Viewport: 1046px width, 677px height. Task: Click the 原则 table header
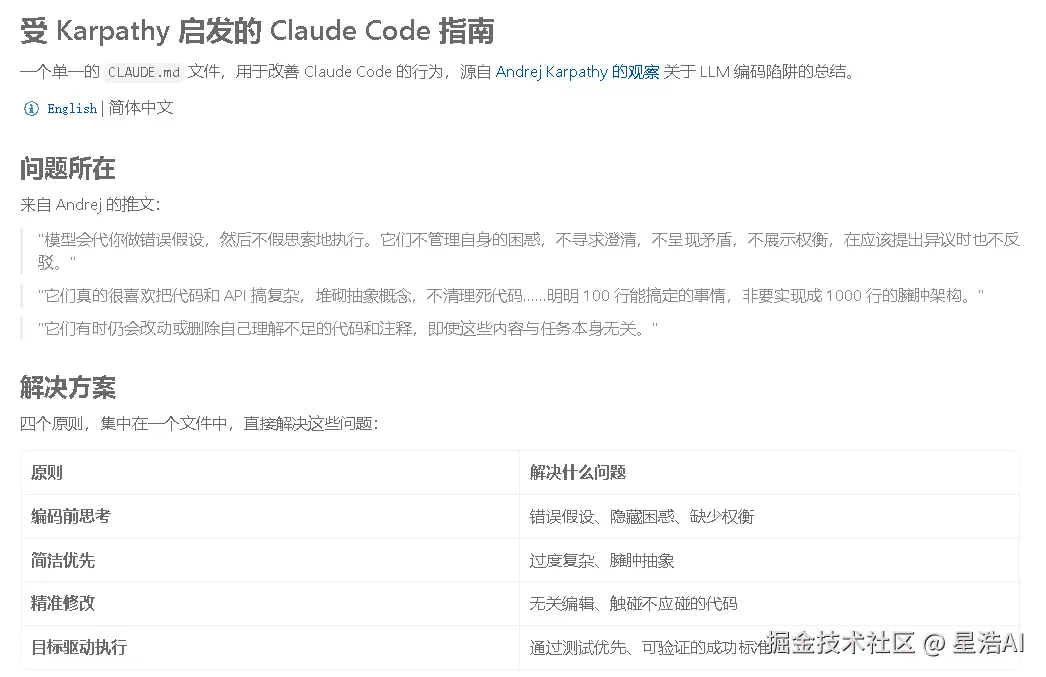point(270,473)
